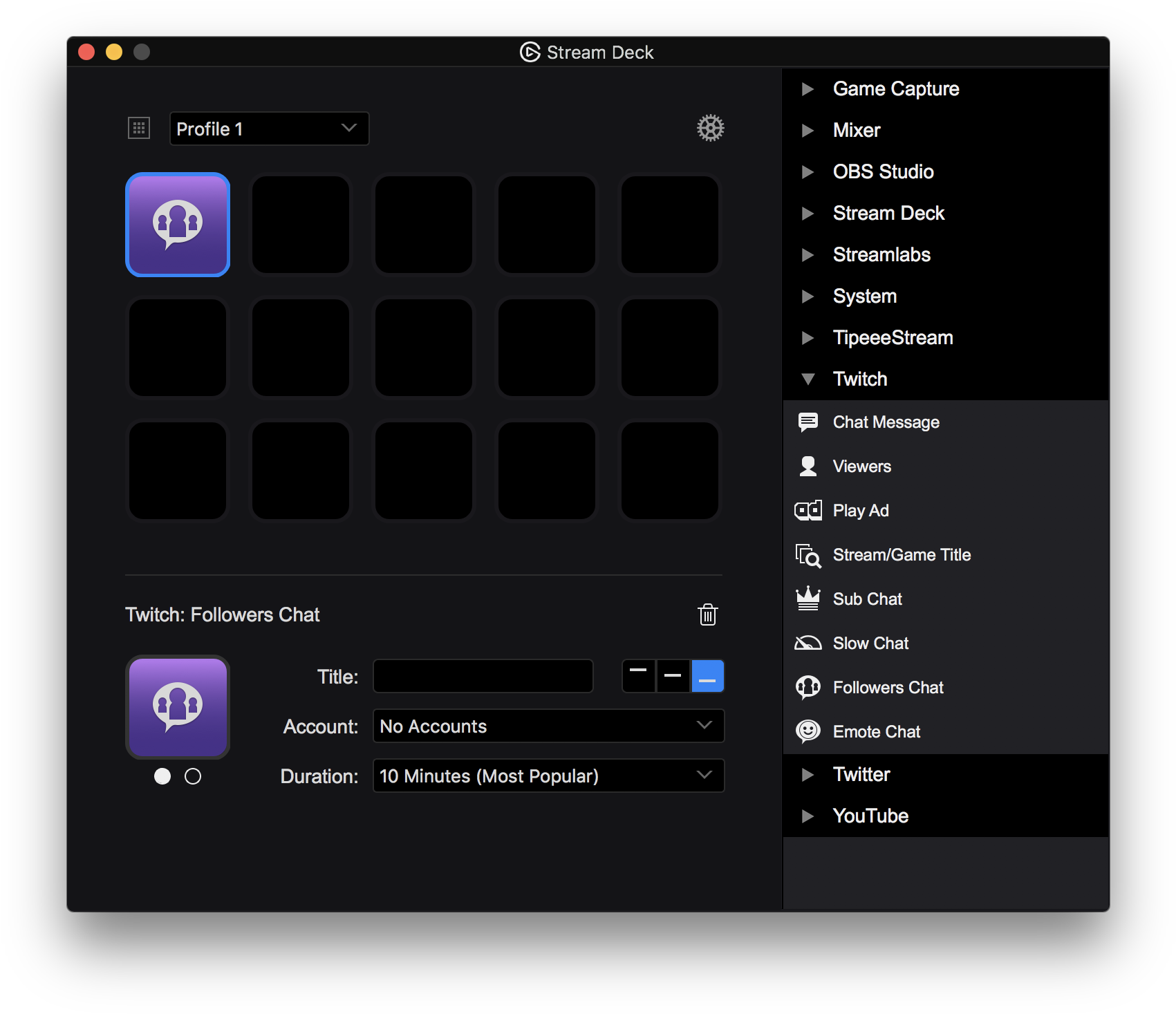Viewport: 1176px width, 1014px height.
Task: Open the Account dropdown showing No Accounts
Action: 548,726
